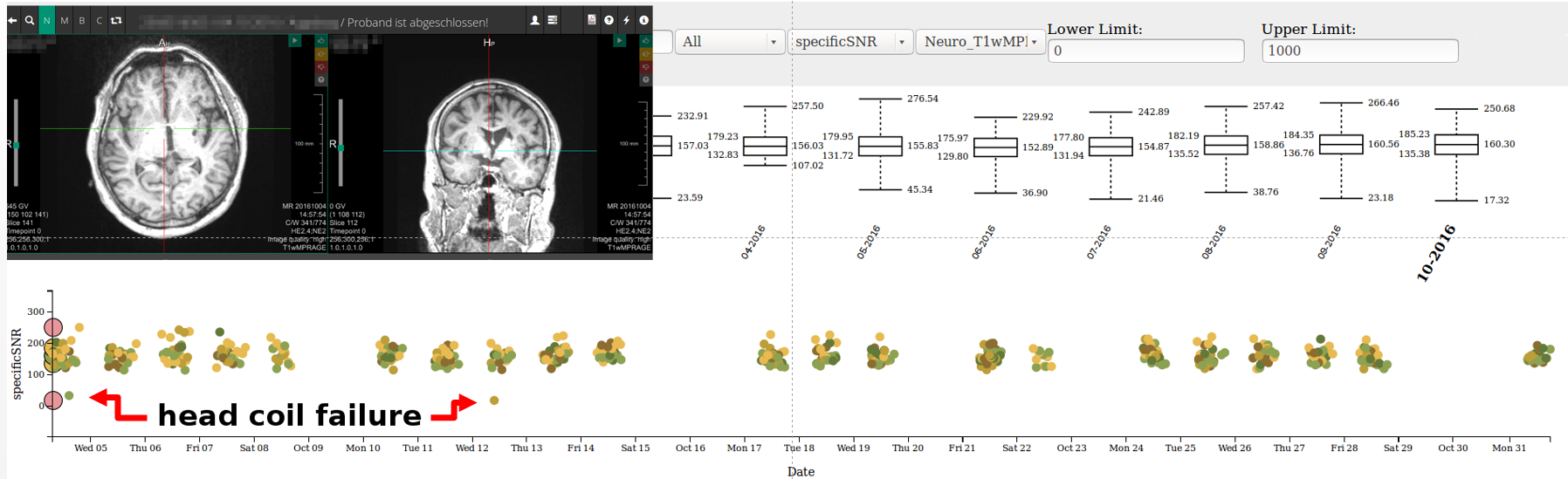Rate the axial image with green thumbs-up
Image resolution: width=1568 pixels, height=479 pixels.
(x=320, y=41)
